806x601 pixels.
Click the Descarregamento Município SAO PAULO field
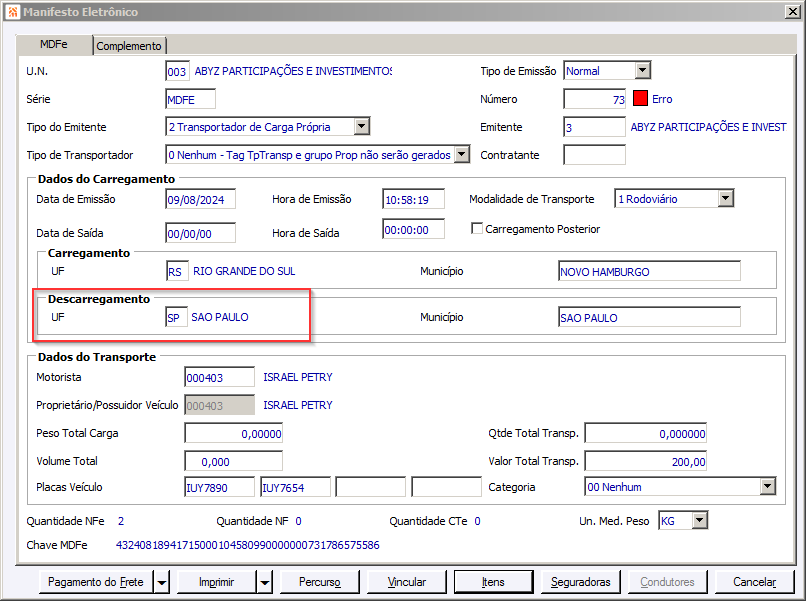[649, 317]
